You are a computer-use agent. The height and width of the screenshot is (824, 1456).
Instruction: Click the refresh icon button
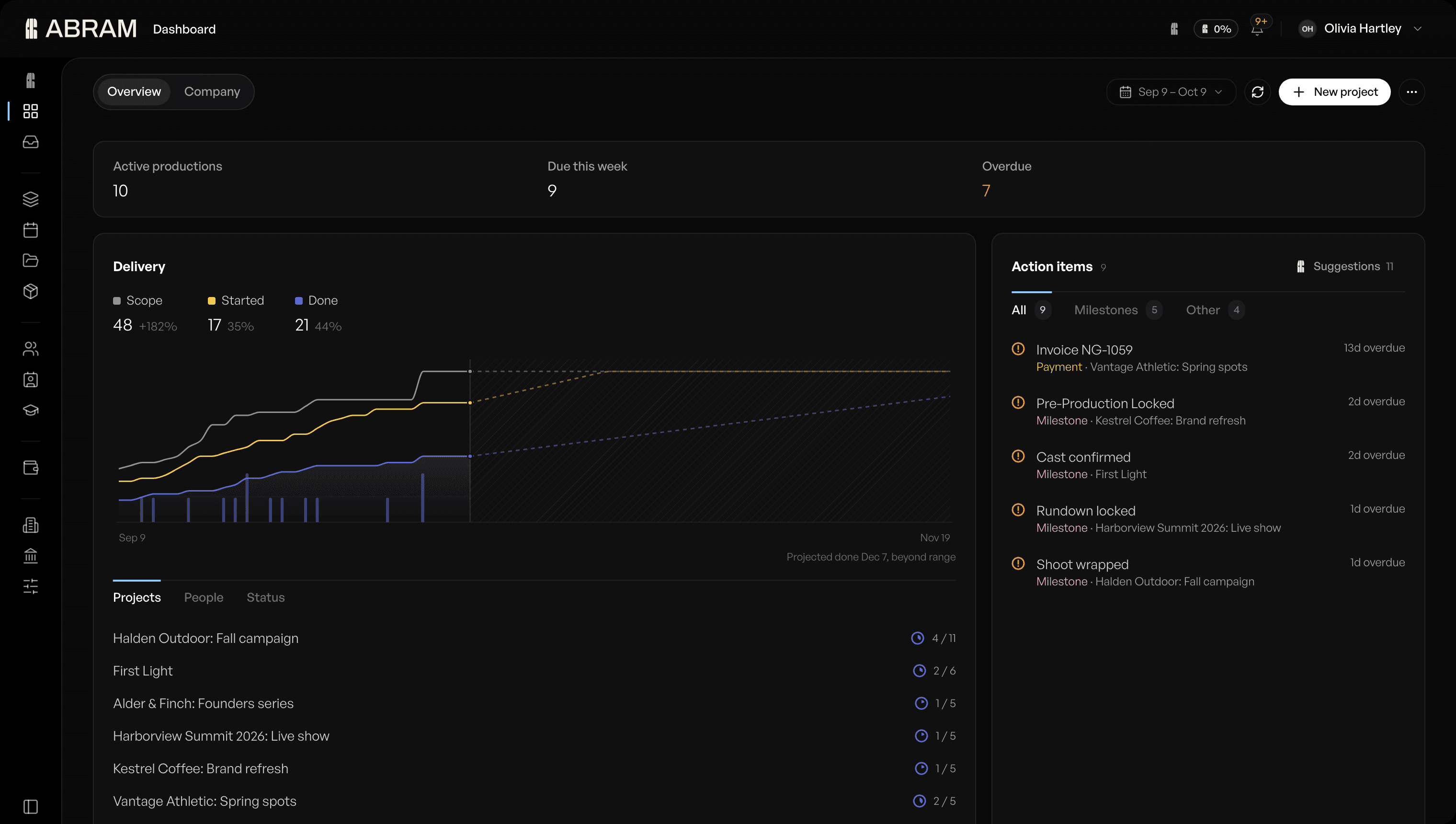coord(1257,92)
